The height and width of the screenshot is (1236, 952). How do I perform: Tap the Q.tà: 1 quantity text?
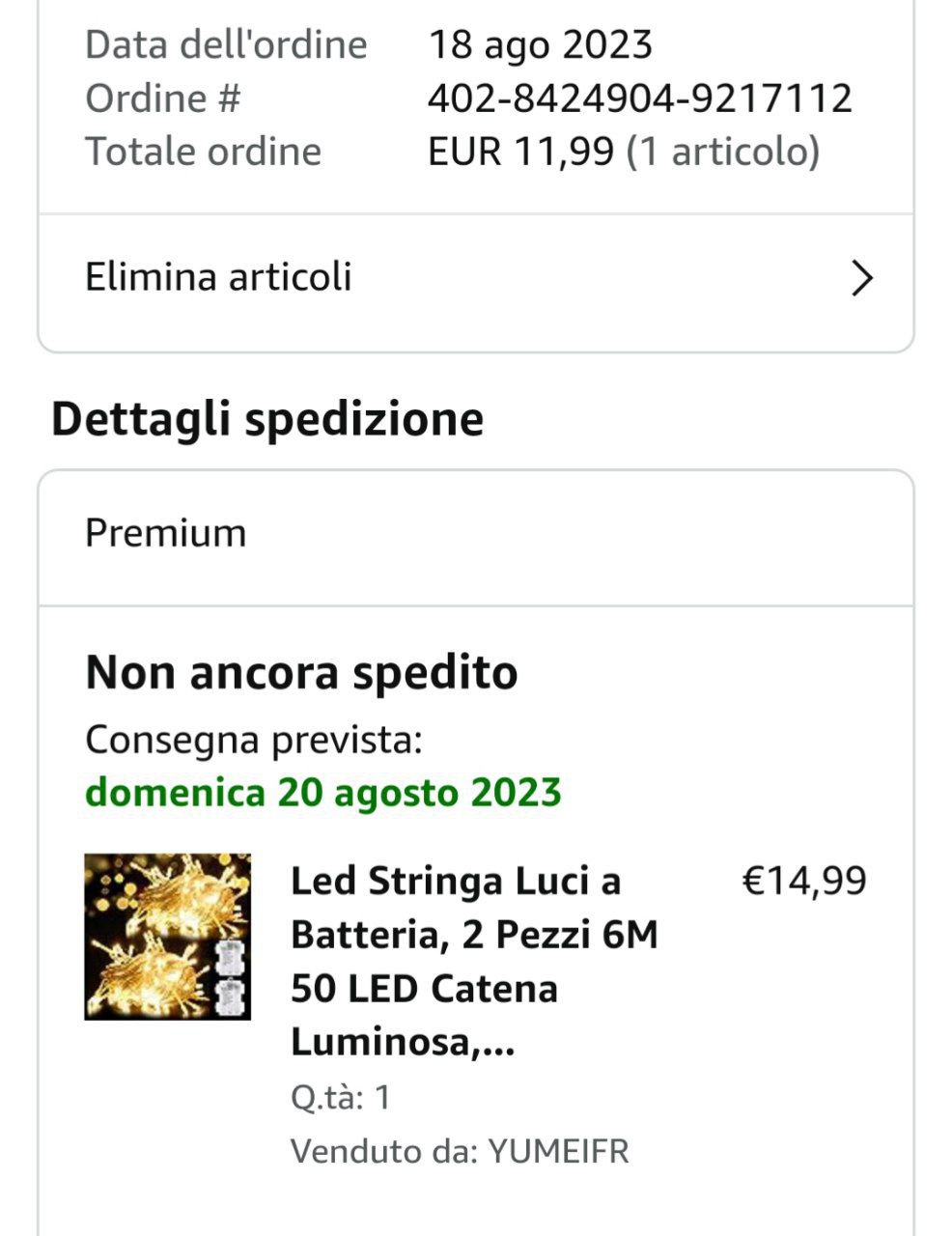coord(340,1097)
